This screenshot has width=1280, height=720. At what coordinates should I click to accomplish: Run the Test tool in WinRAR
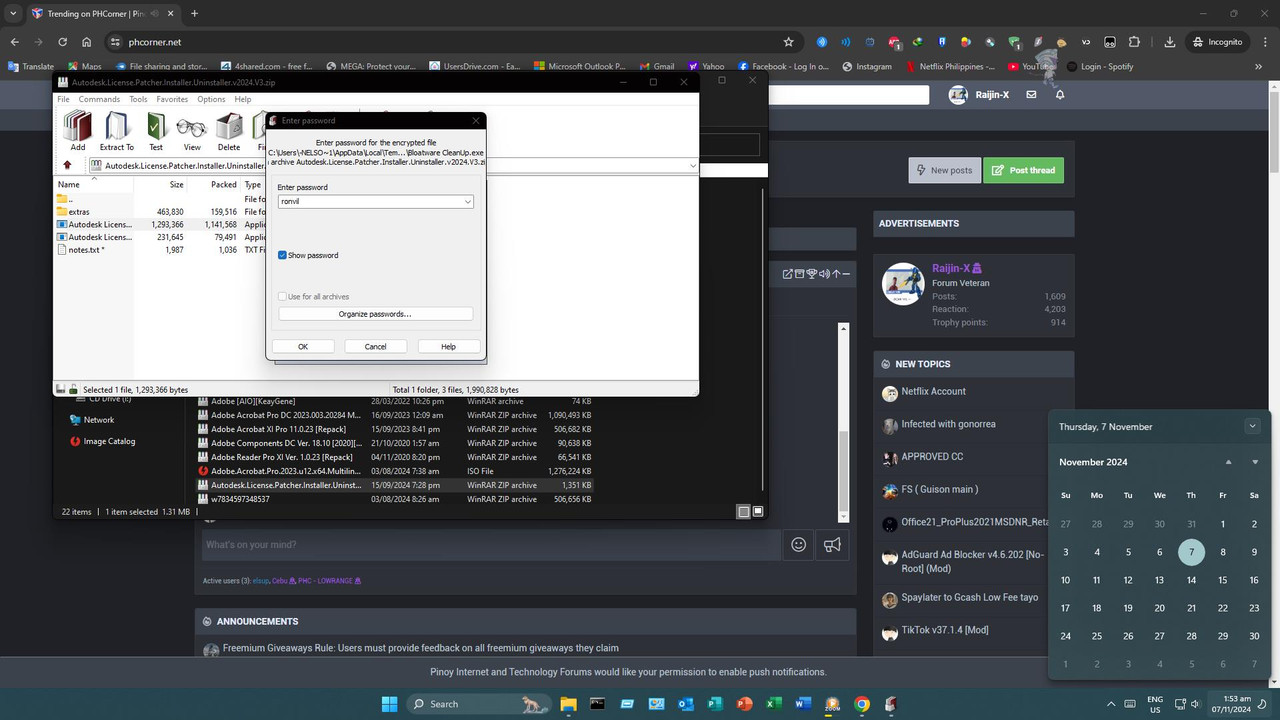(155, 131)
